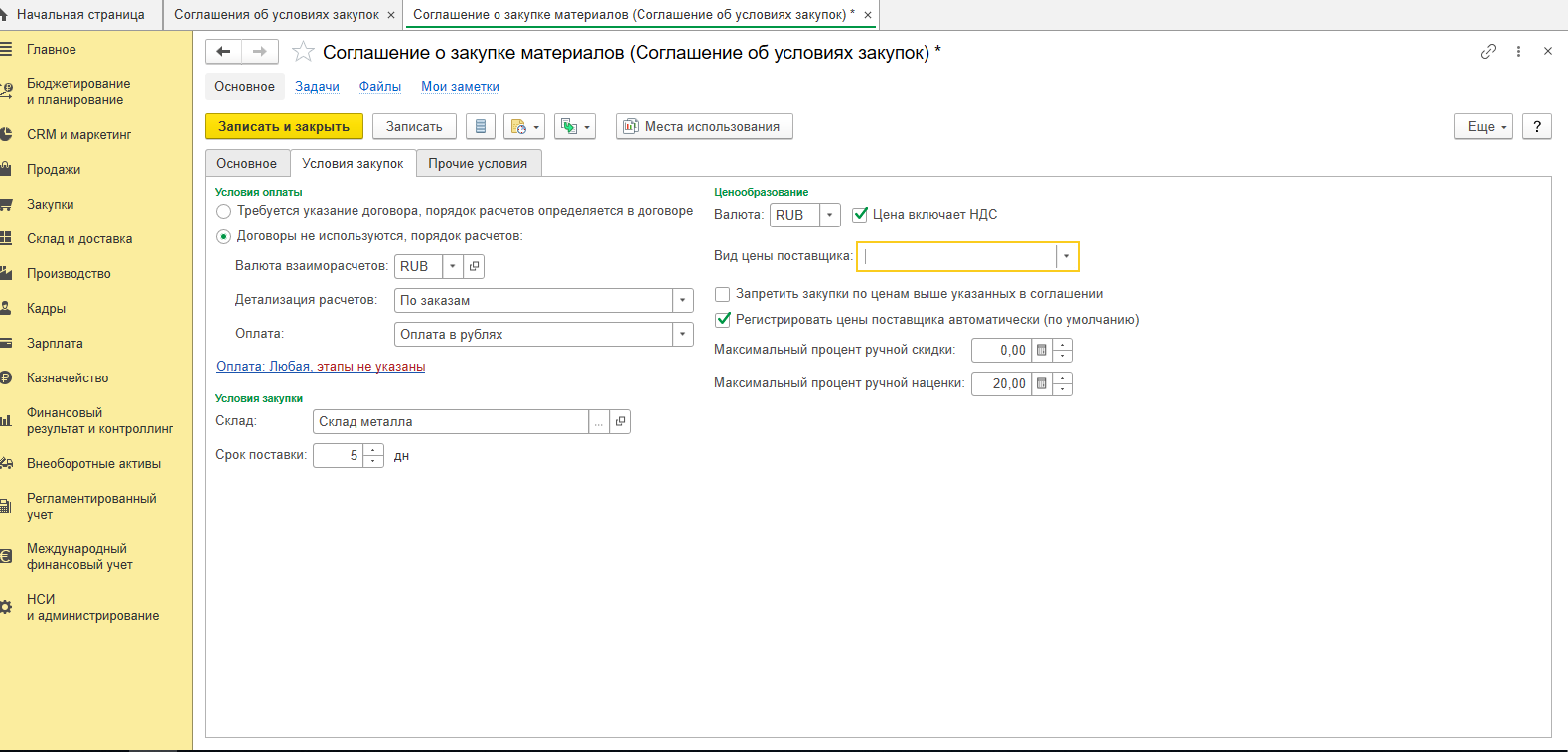
Task: Open payment stages link 'Оплата: Любая'
Action: [321, 367]
